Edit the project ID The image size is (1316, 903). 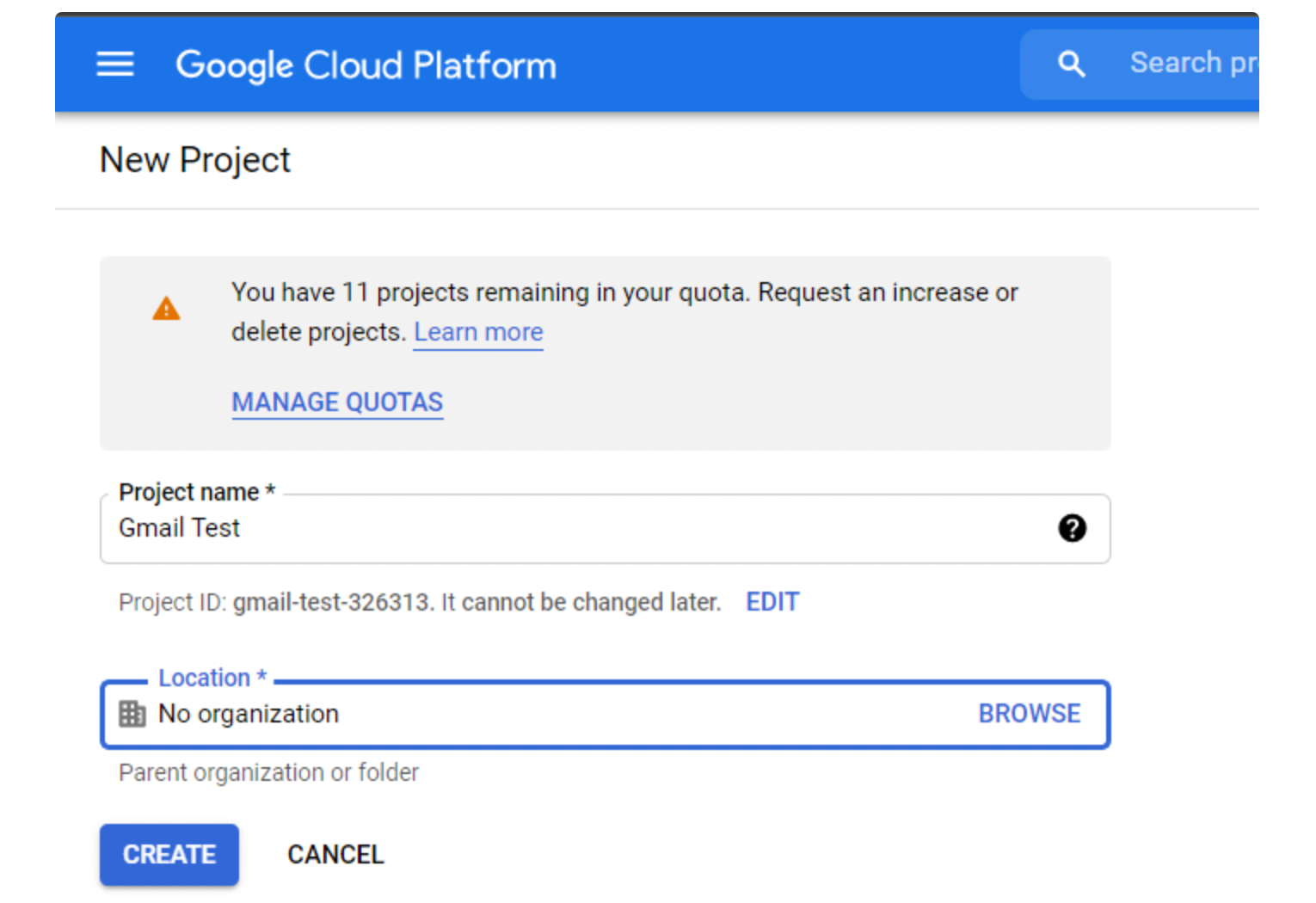click(x=772, y=602)
